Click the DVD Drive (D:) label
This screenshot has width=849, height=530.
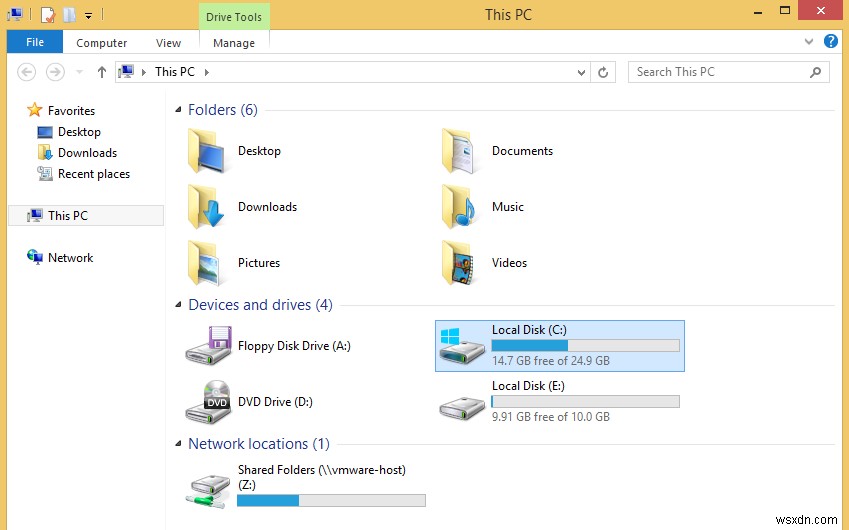275,402
